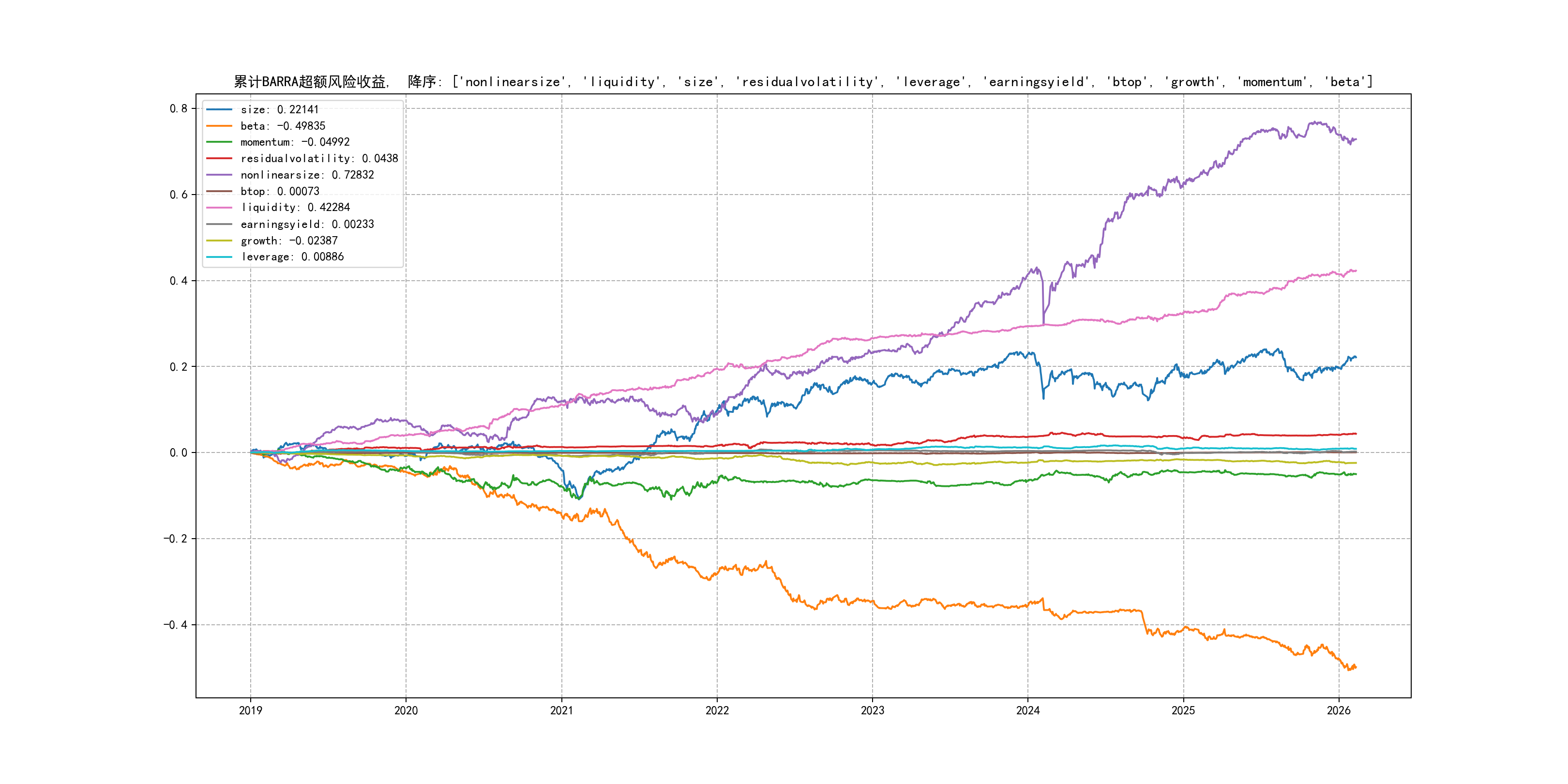Click the -0.4 y-axis tick label

click(x=175, y=624)
